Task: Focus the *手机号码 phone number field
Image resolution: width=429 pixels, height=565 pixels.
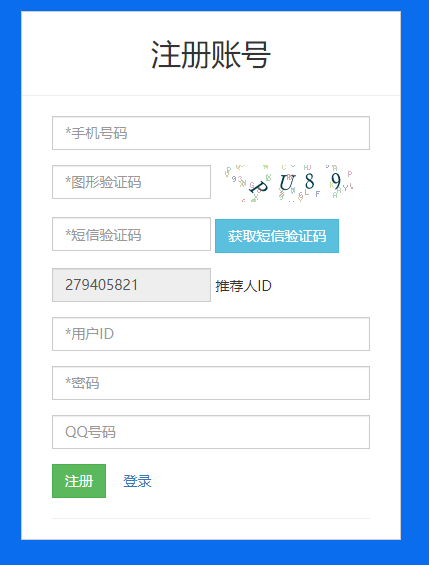Action: click(x=211, y=133)
